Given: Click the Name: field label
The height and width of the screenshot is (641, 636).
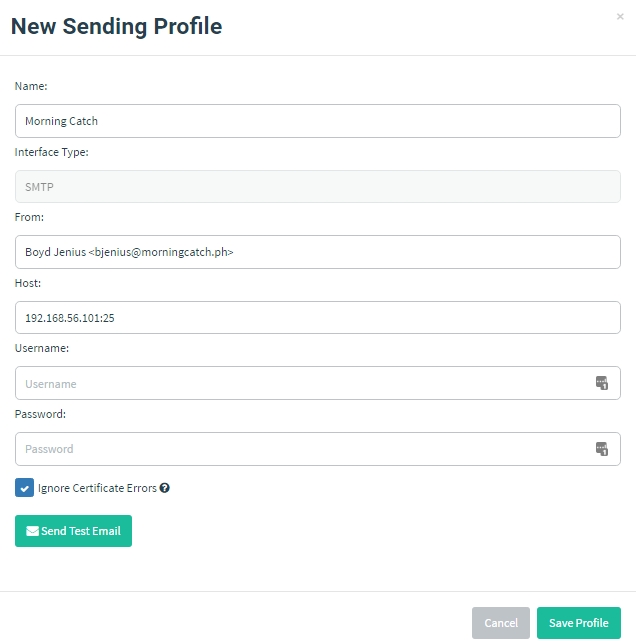Looking at the screenshot, I should pos(31,87).
